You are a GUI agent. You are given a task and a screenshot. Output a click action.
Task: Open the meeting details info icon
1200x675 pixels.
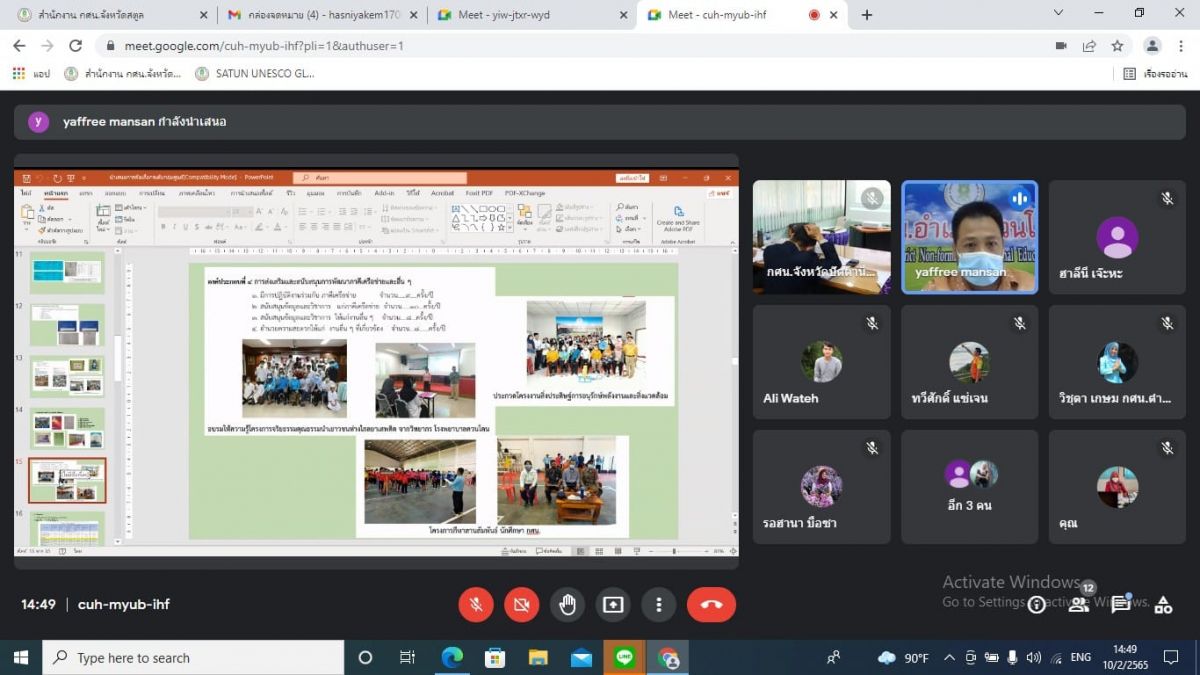coord(1037,604)
